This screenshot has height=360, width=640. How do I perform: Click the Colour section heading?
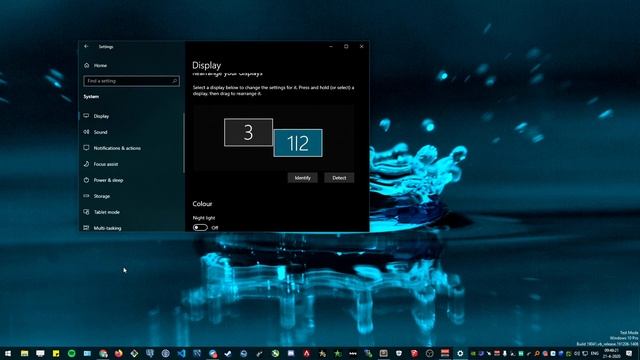[202, 204]
